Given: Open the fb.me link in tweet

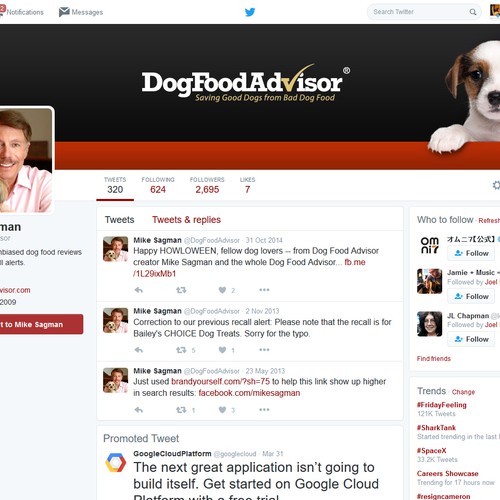Looking at the screenshot, I should coord(355,262).
